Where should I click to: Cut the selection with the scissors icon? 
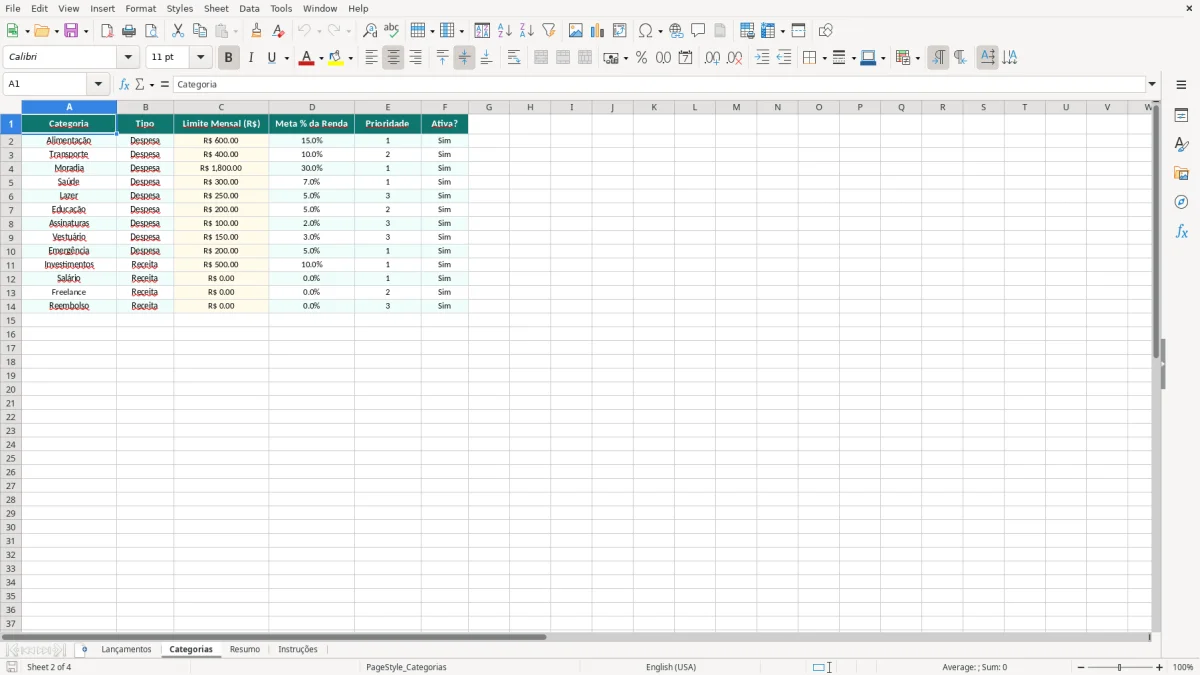tap(178, 31)
